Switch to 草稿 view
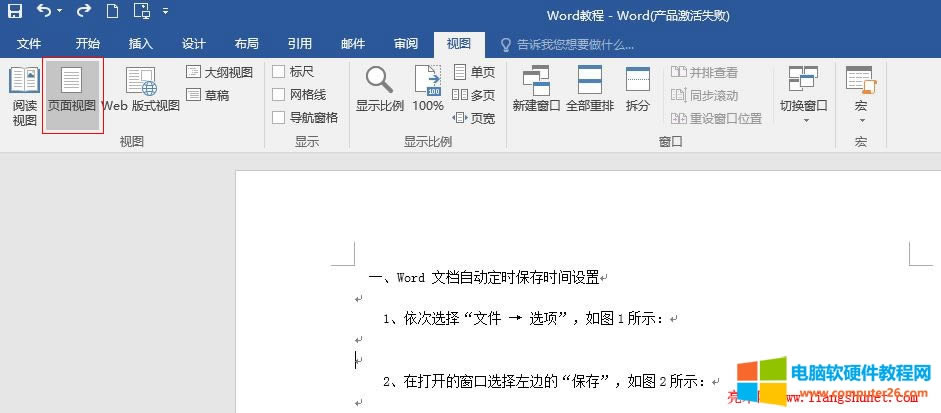 click(208, 95)
